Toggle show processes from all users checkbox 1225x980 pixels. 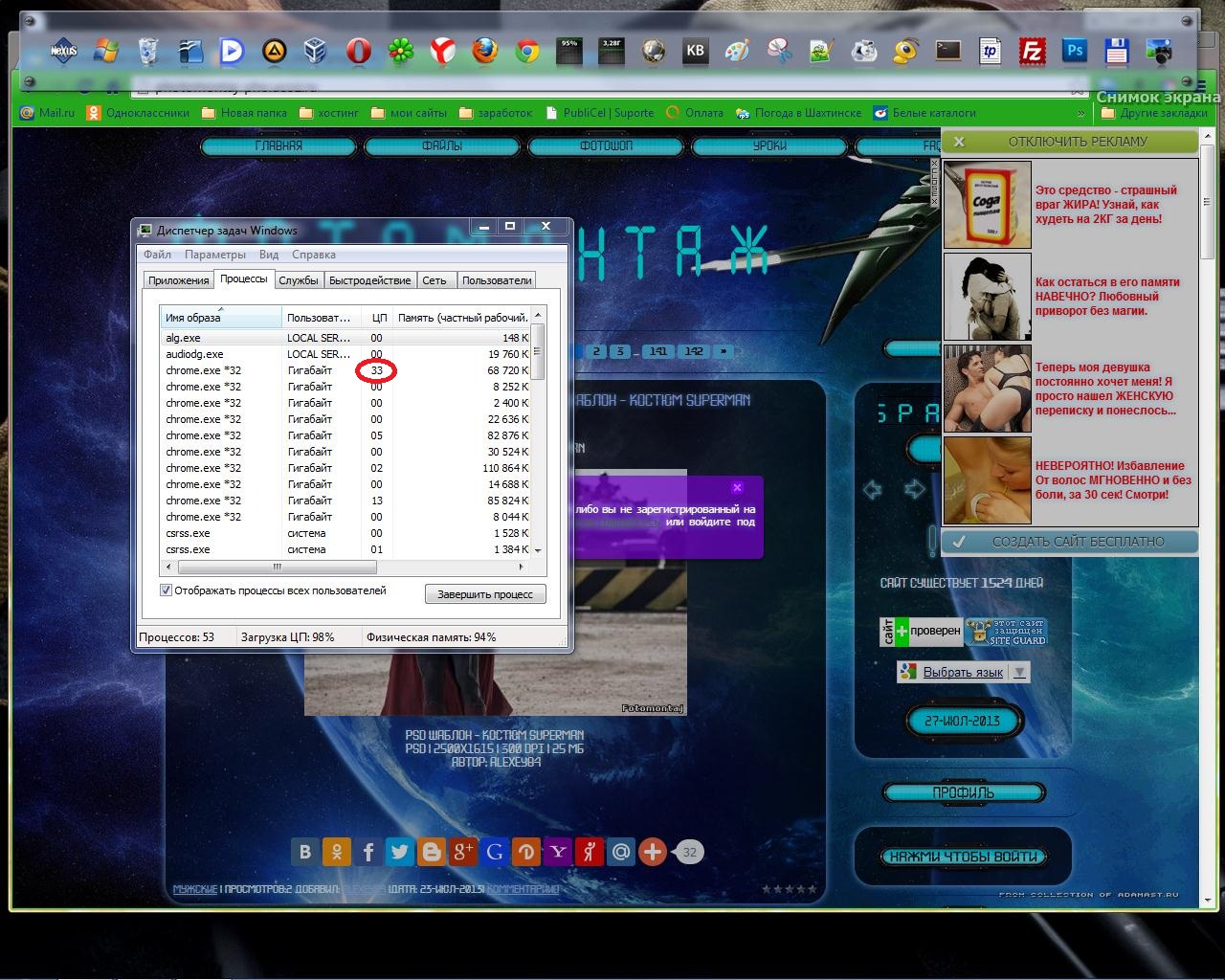point(166,590)
